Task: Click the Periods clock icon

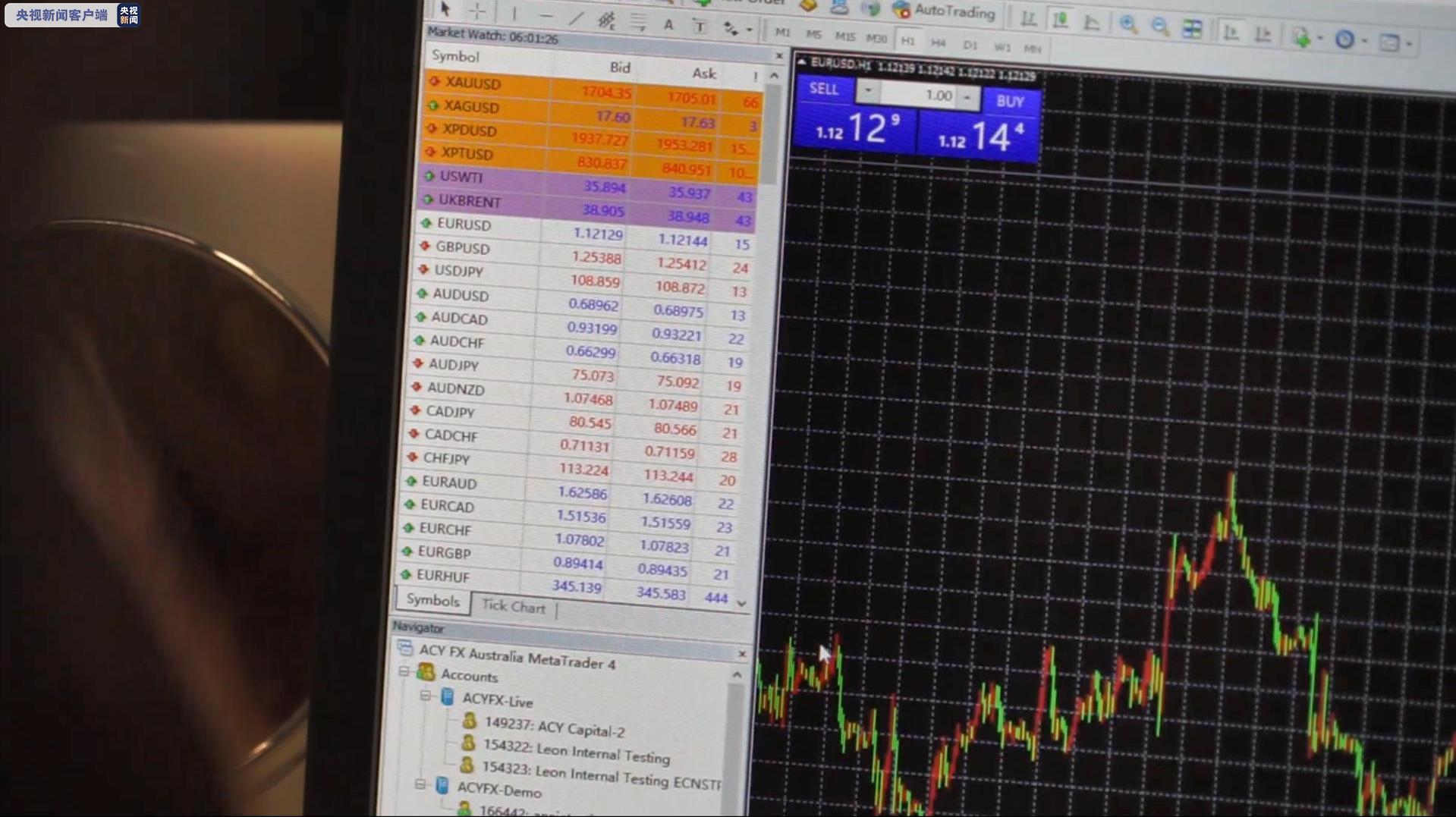Action: point(1344,39)
